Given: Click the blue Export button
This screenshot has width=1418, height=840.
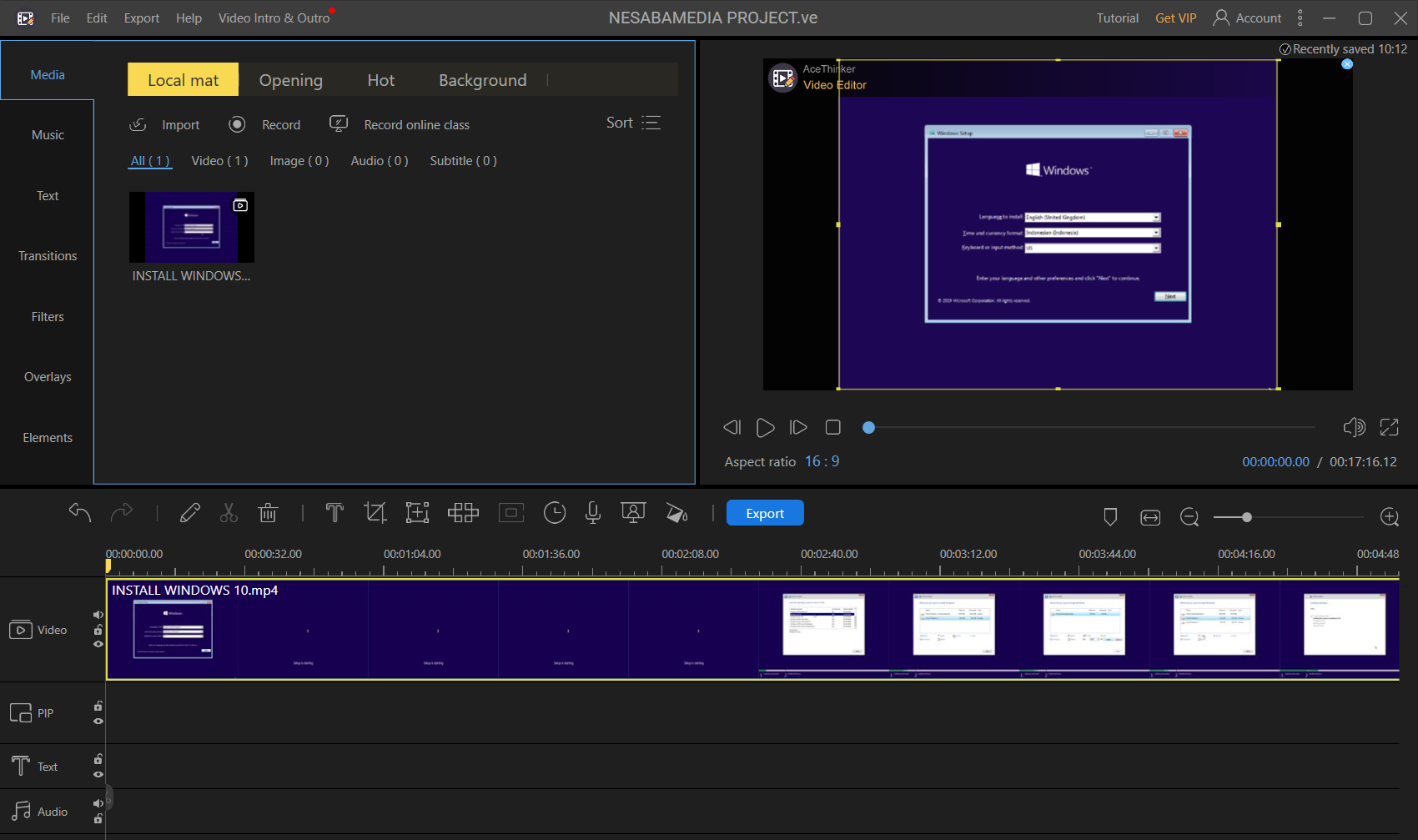Looking at the screenshot, I should pyautogui.click(x=765, y=513).
